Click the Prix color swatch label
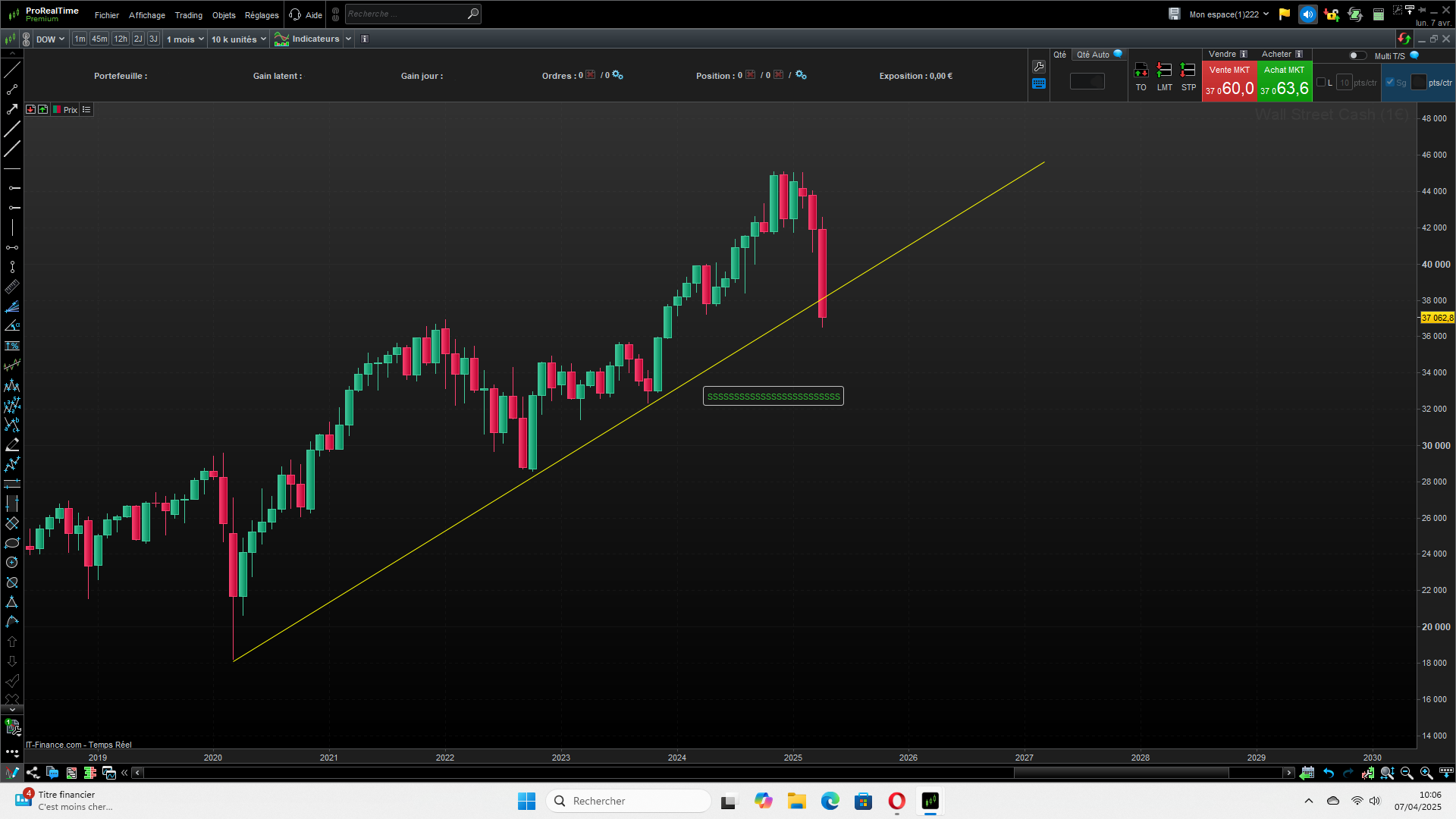This screenshot has height=819, width=1456. pos(65,110)
